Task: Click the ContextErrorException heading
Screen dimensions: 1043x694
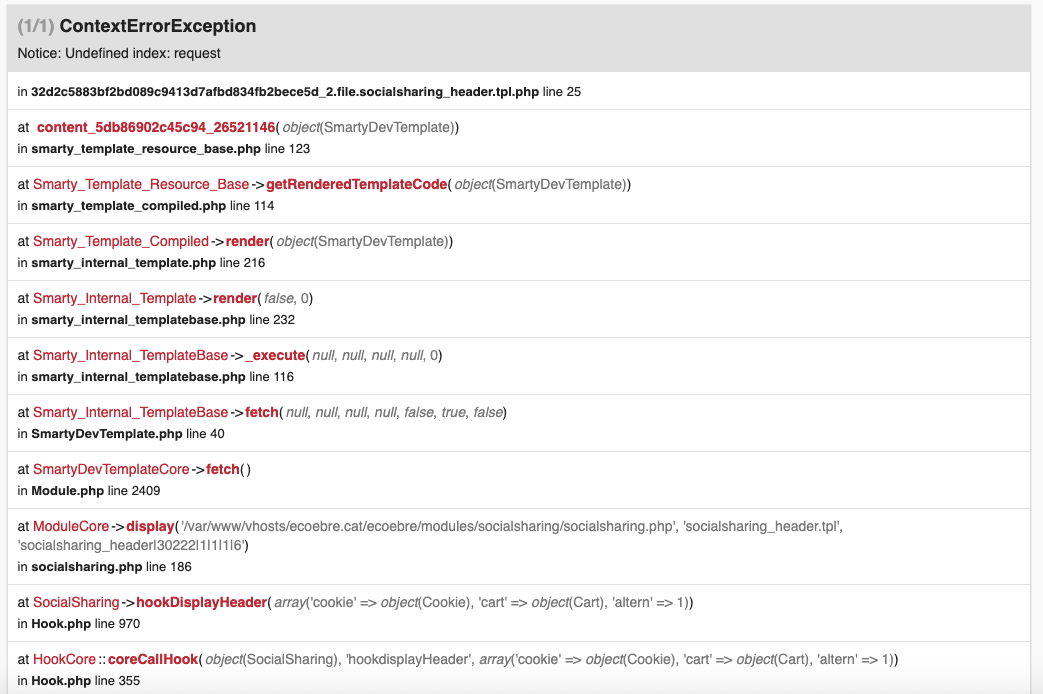Action: click(x=158, y=26)
